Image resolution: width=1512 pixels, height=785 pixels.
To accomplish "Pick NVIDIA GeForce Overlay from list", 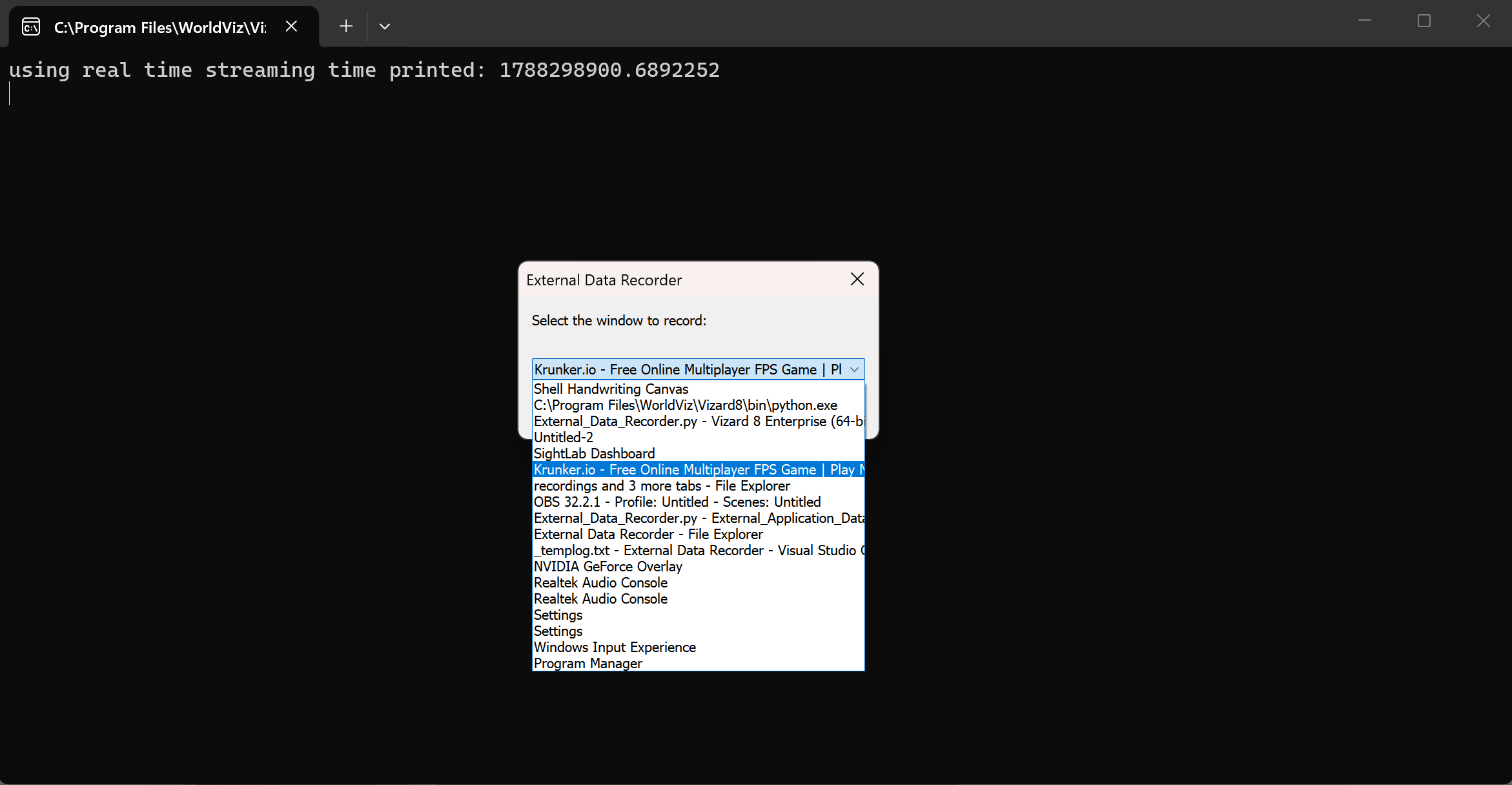I will [699, 567].
